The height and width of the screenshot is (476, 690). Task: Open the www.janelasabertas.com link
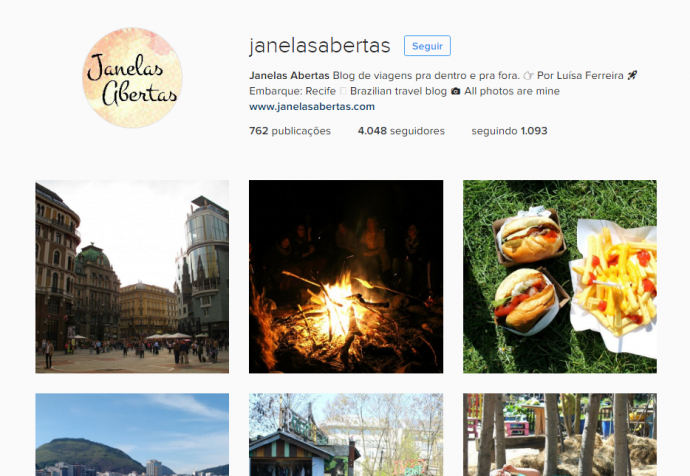(312, 106)
